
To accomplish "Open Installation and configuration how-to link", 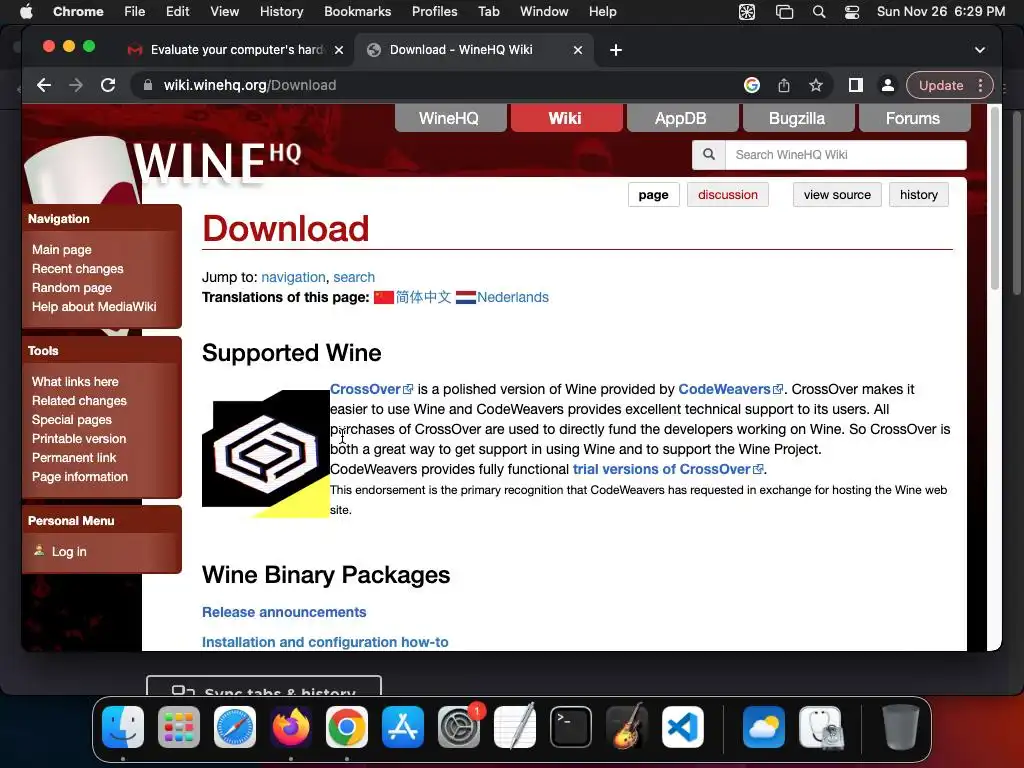I will (x=325, y=642).
